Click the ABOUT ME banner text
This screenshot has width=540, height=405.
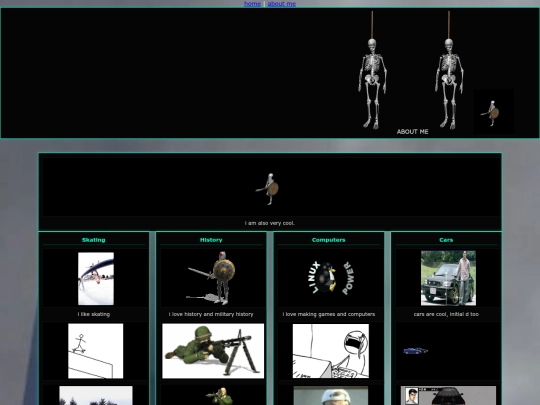(413, 132)
